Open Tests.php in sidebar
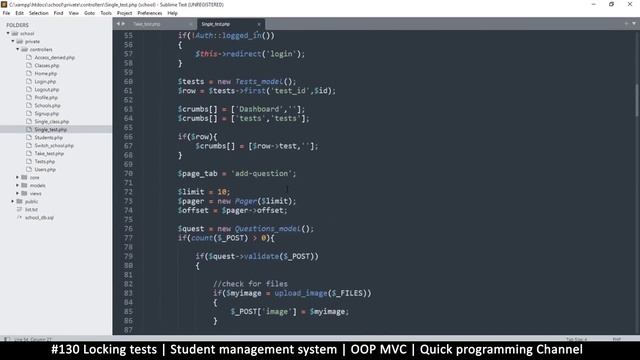 click(x=44, y=161)
